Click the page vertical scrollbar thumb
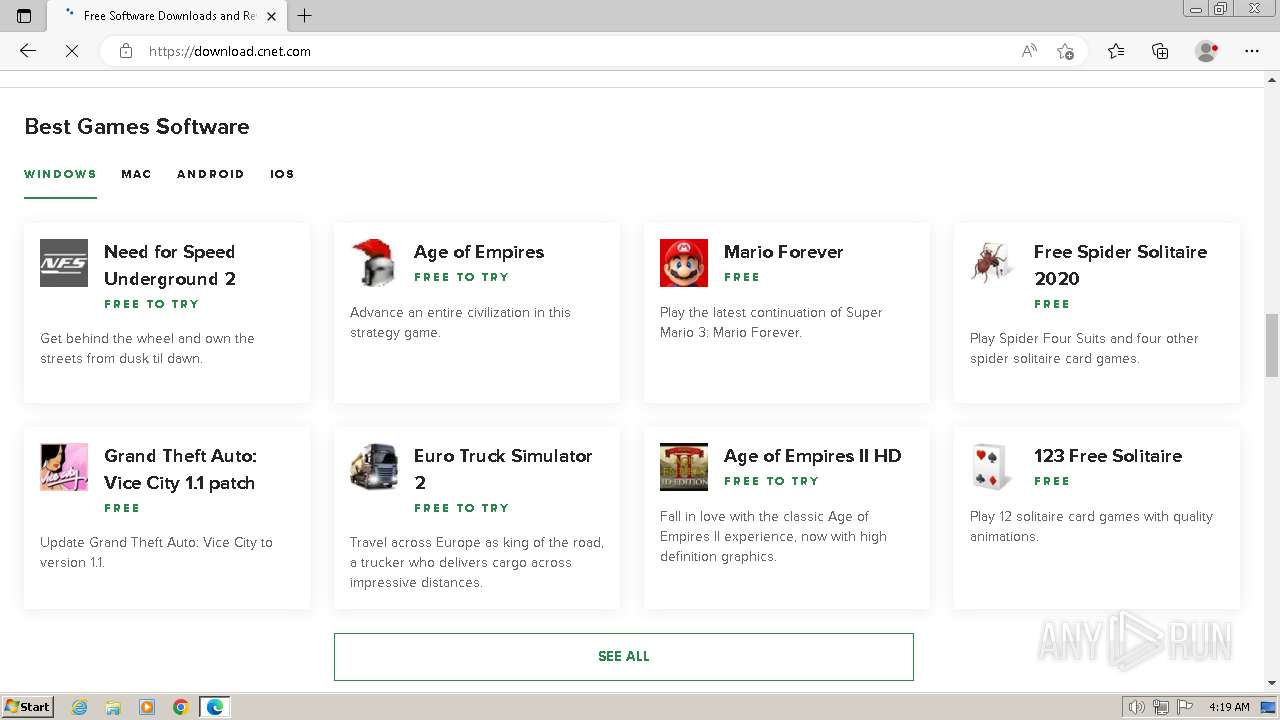 point(1272,345)
